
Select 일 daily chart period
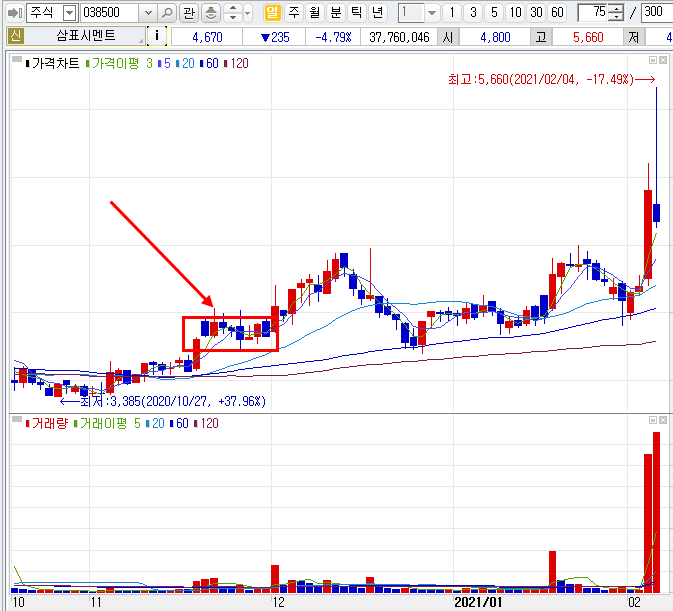tap(272, 13)
